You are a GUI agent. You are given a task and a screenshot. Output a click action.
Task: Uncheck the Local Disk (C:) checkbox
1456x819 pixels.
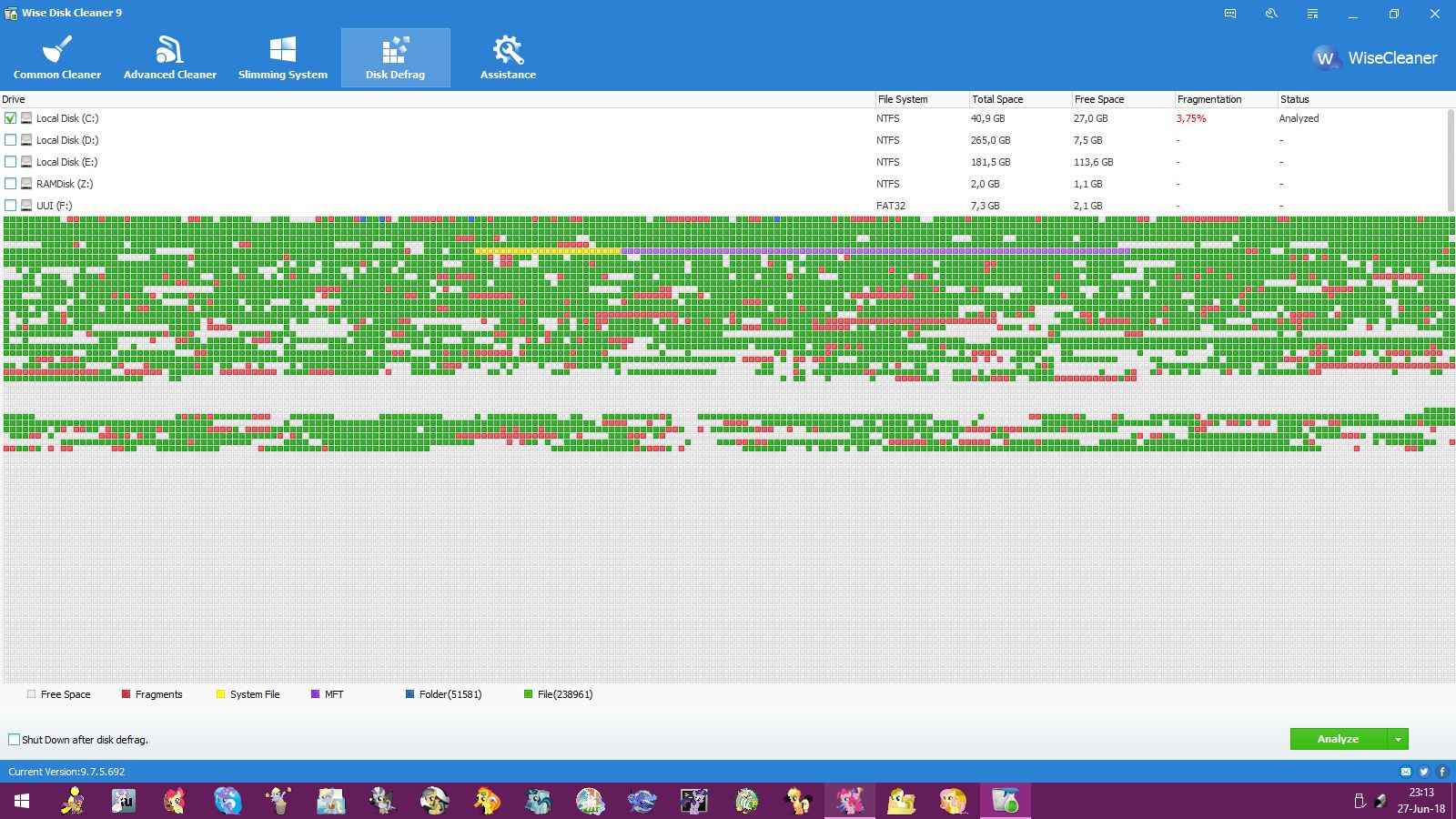point(11,118)
